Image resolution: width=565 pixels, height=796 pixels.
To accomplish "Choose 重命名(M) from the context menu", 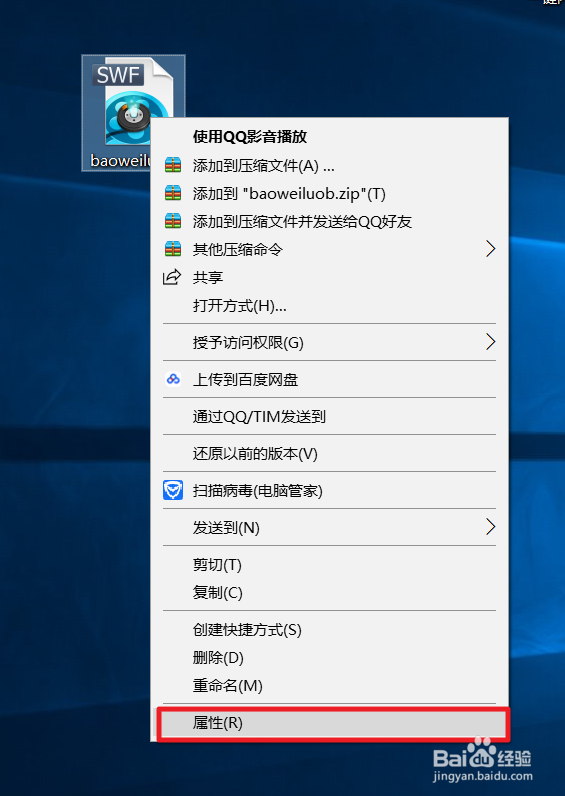I will tap(329, 686).
